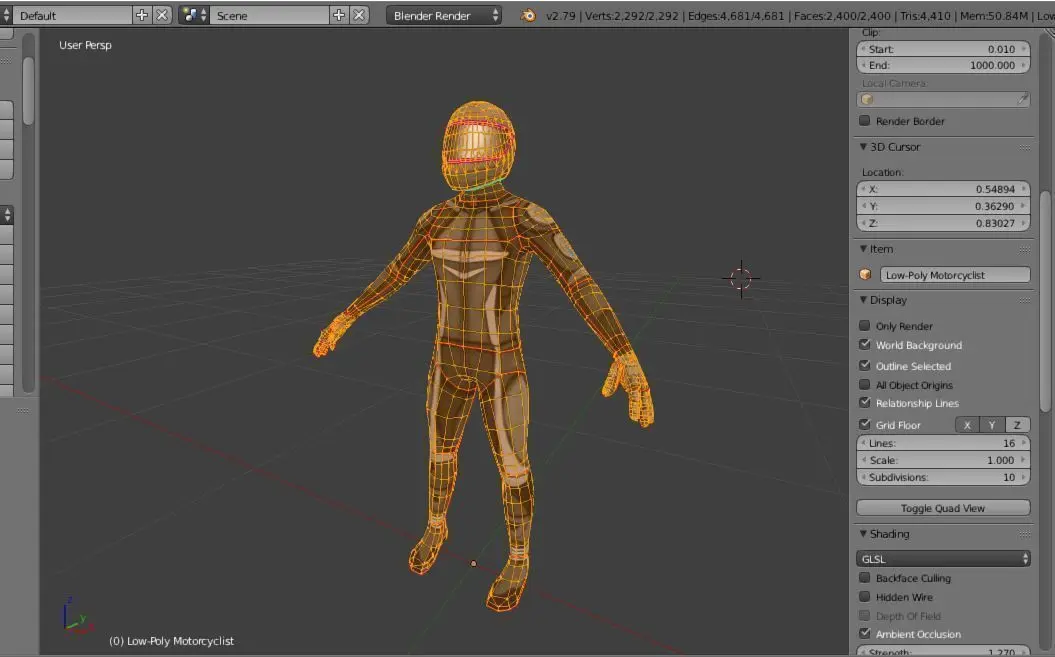Delete the scene with X icon beside Scene
The width and height of the screenshot is (1055, 657).
(x=359, y=15)
